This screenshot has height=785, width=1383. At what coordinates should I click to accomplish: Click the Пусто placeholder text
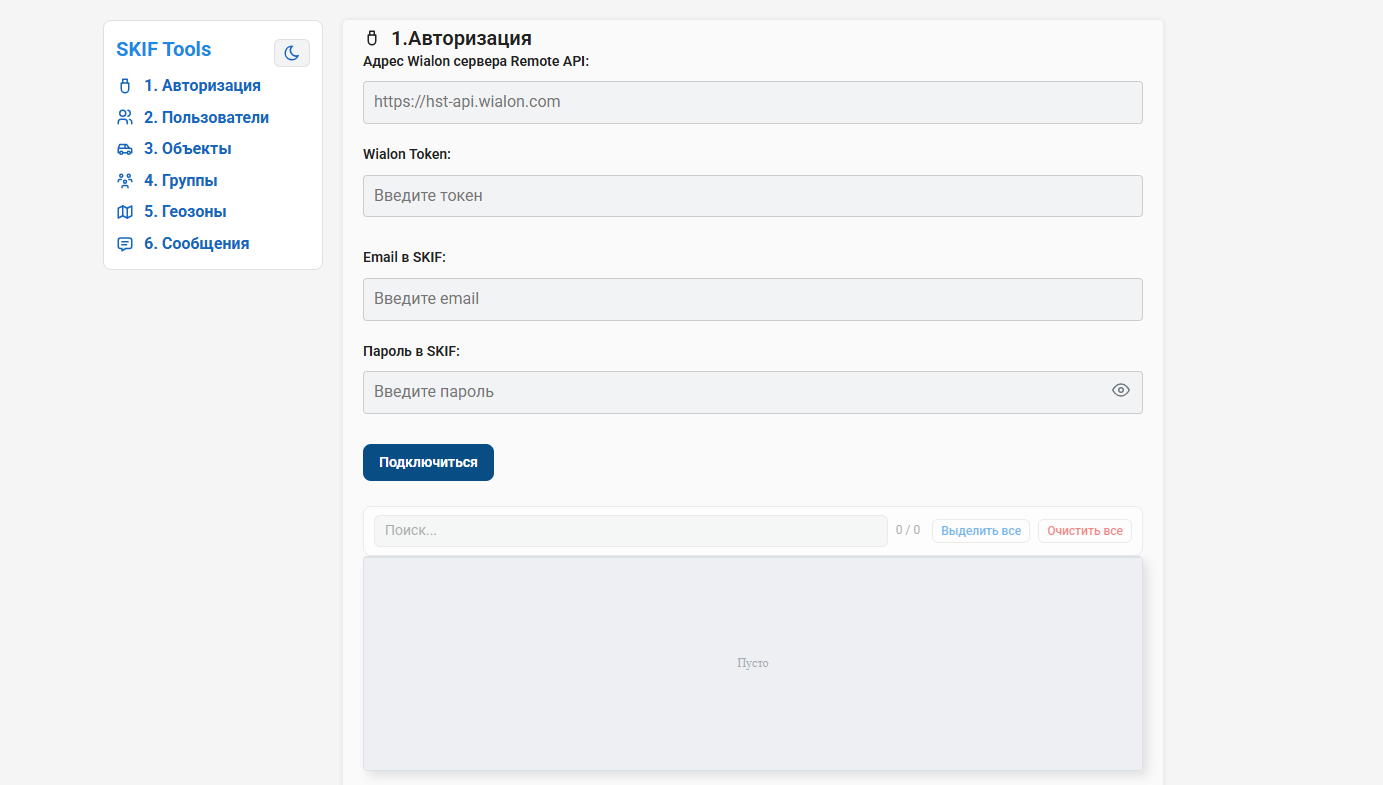pyautogui.click(x=753, y=663)
